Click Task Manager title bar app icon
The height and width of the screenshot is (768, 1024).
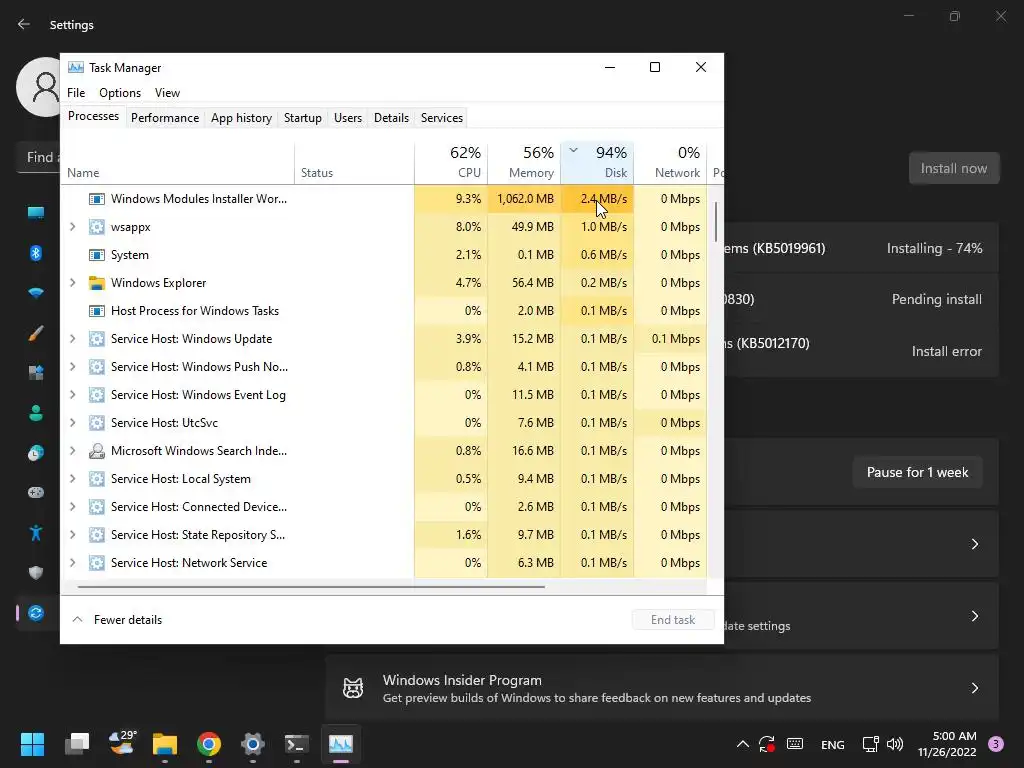point(76,67)
